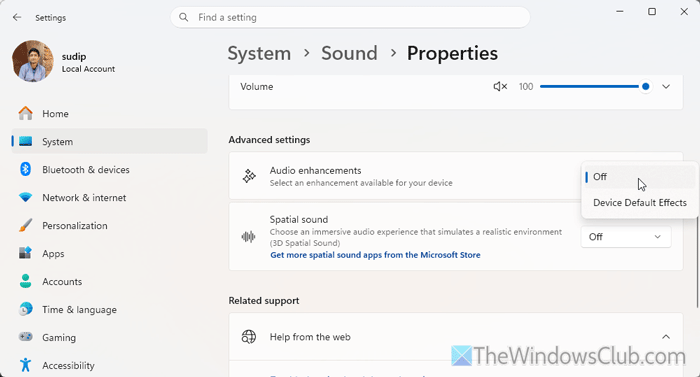Open Time & language settings

pyautogui.click(x=109, y=310)
